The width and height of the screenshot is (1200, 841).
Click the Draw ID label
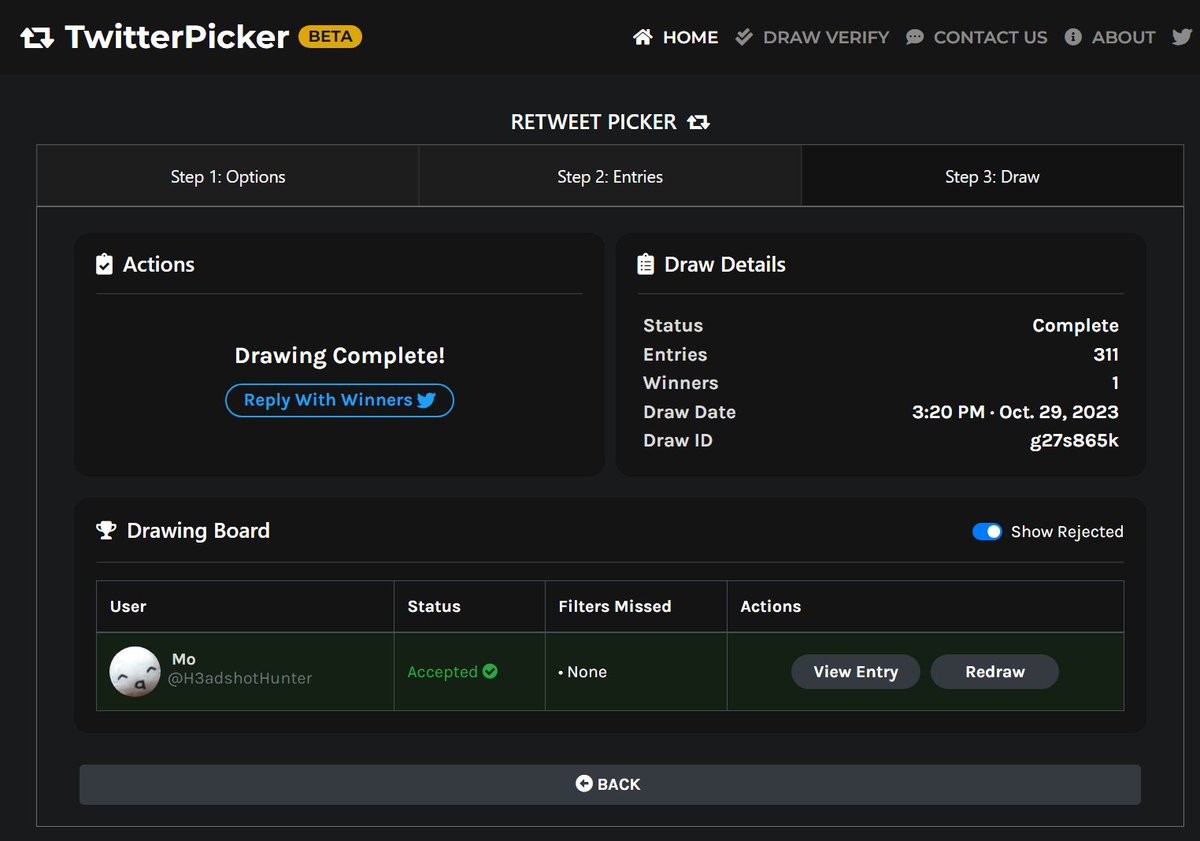point(678,440)
